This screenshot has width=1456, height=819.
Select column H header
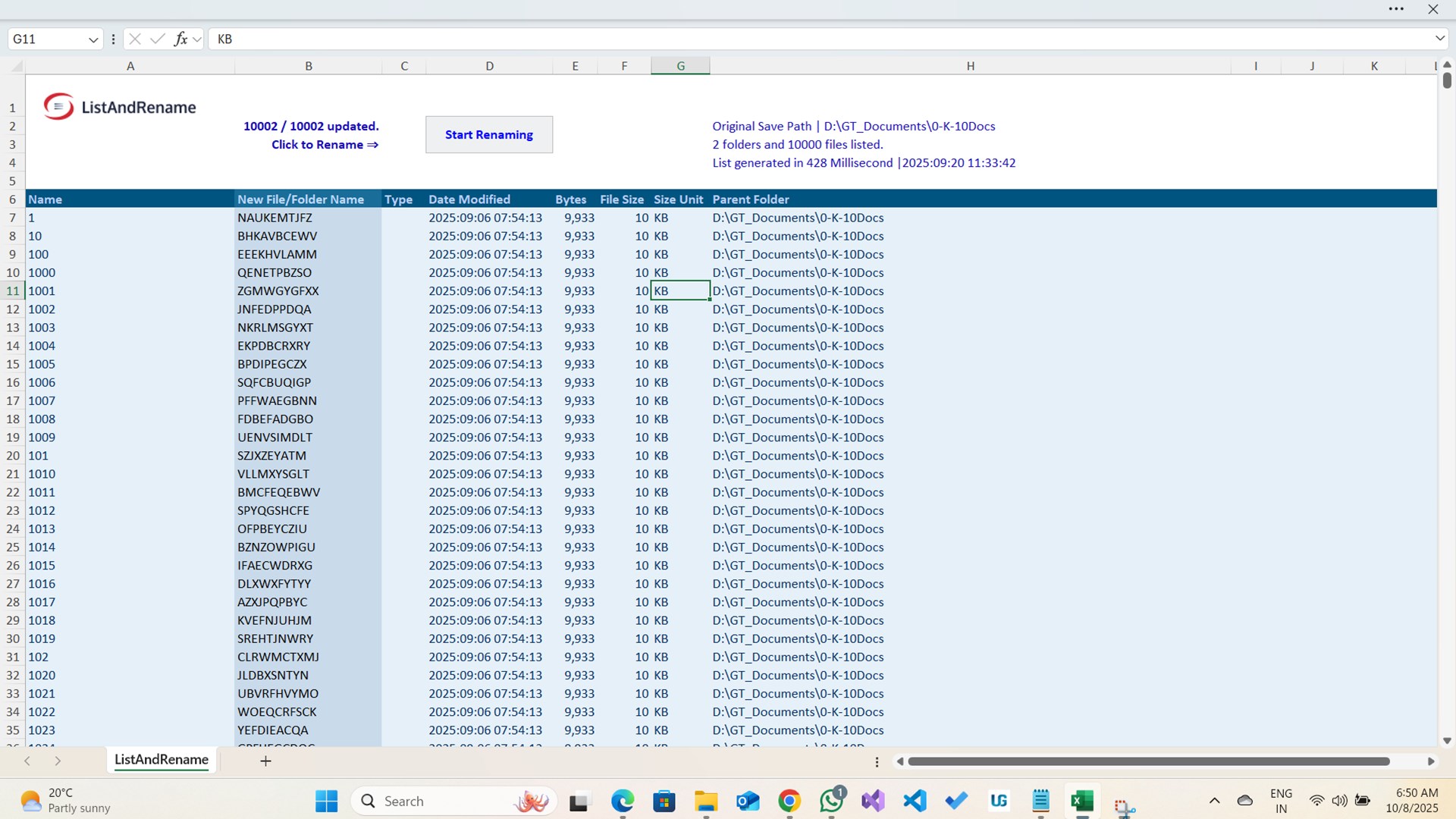pos(971,67)
